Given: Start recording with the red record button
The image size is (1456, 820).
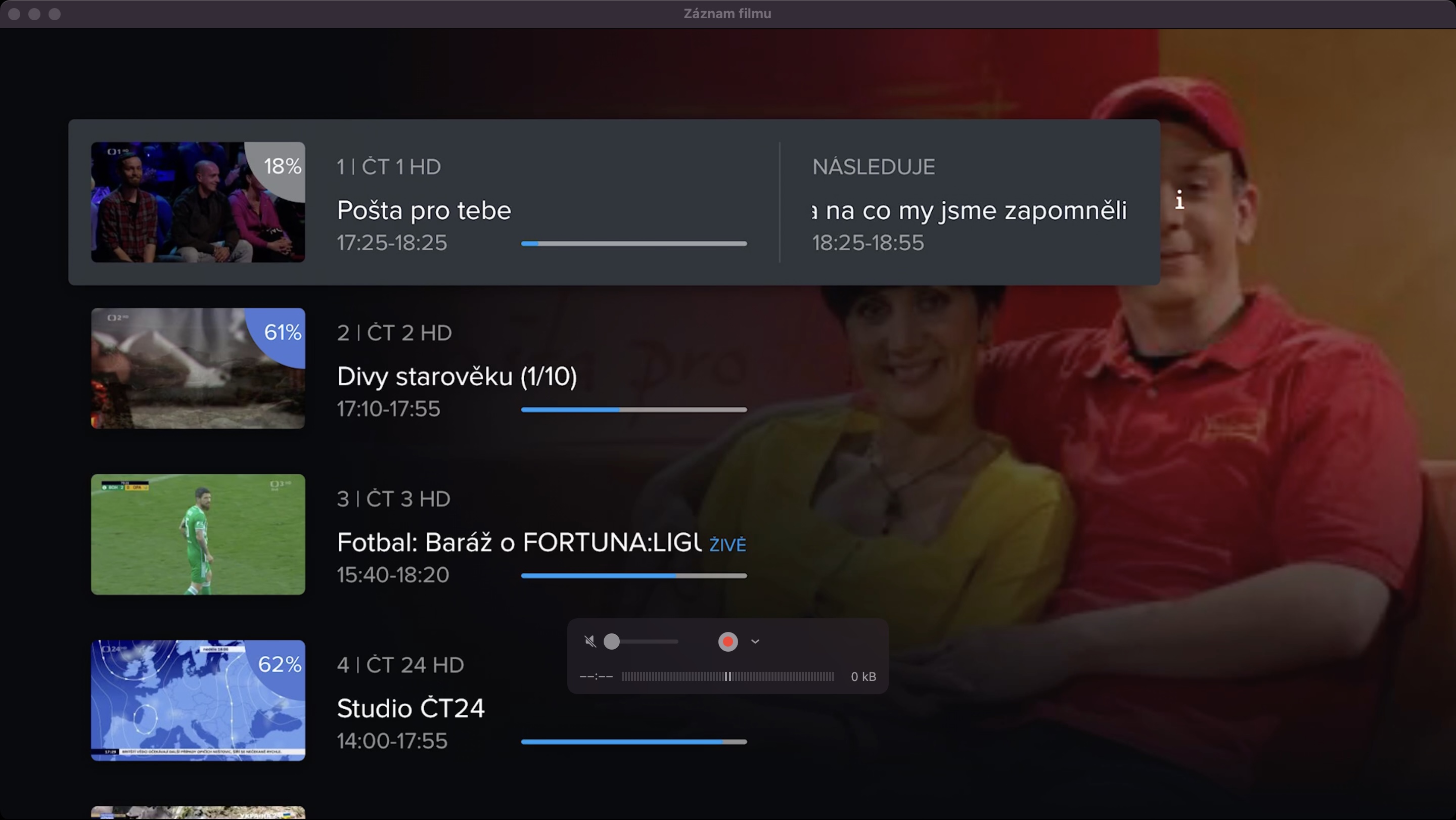Looking at the screenshot, I should [x=728, y=642].
